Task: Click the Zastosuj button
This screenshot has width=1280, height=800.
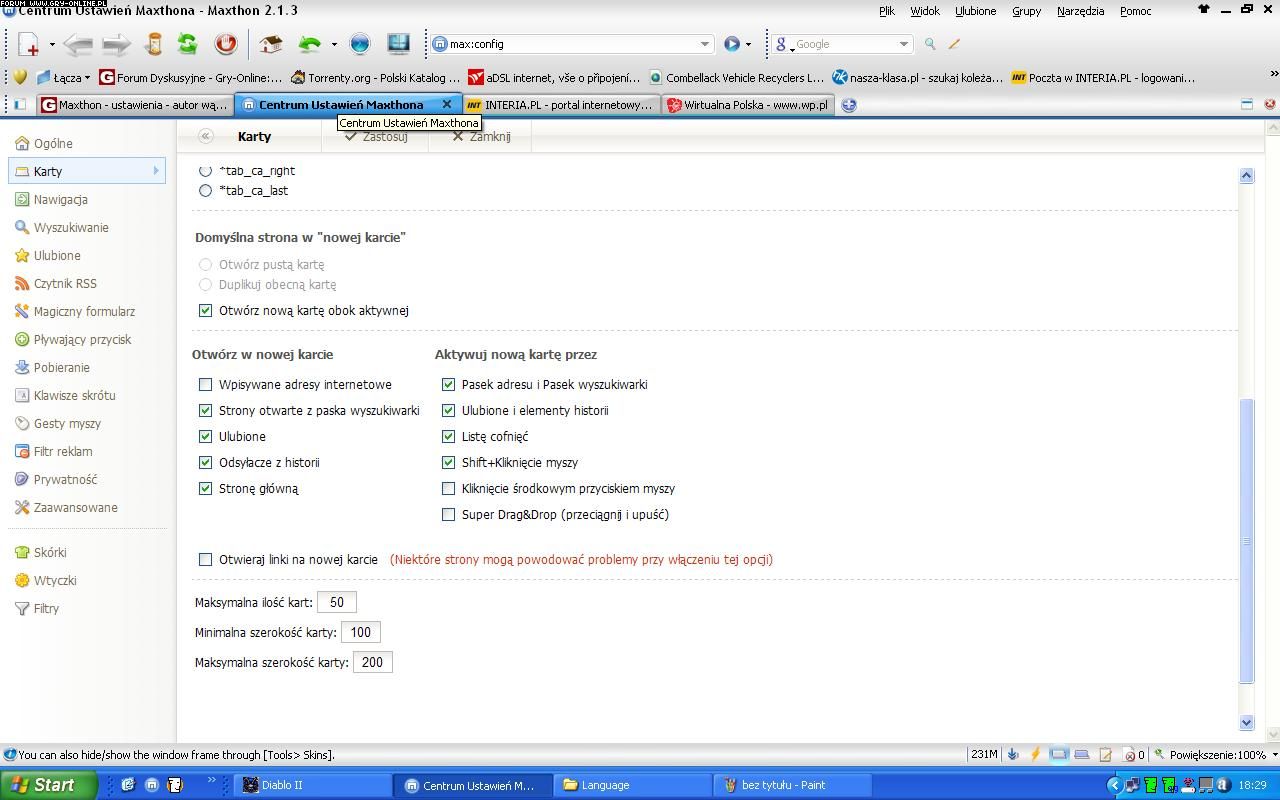Action: 375,137
